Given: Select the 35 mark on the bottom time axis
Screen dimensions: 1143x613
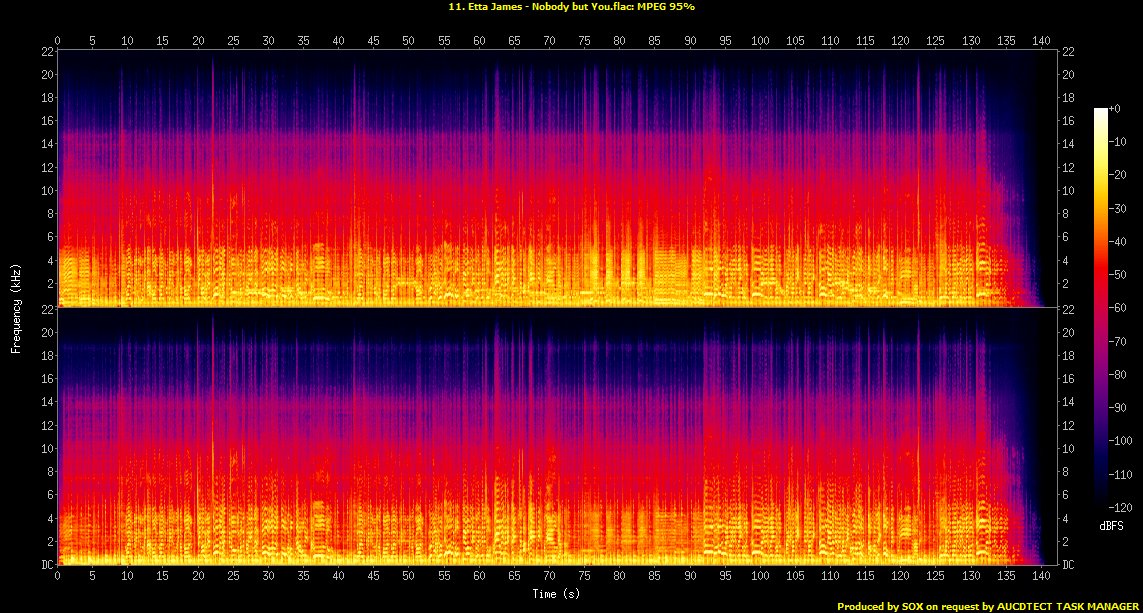Looking at the screenshot, I should [303, 577].
